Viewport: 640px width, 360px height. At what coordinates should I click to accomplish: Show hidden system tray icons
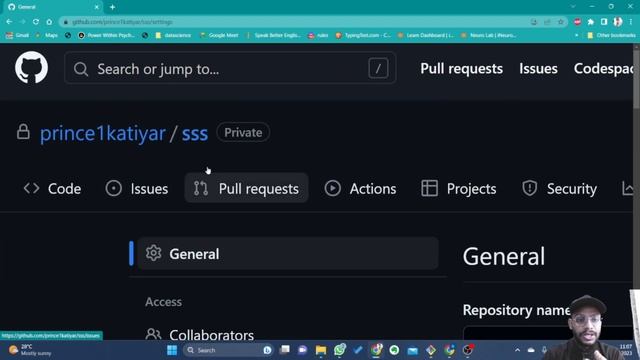pos(517,350)
